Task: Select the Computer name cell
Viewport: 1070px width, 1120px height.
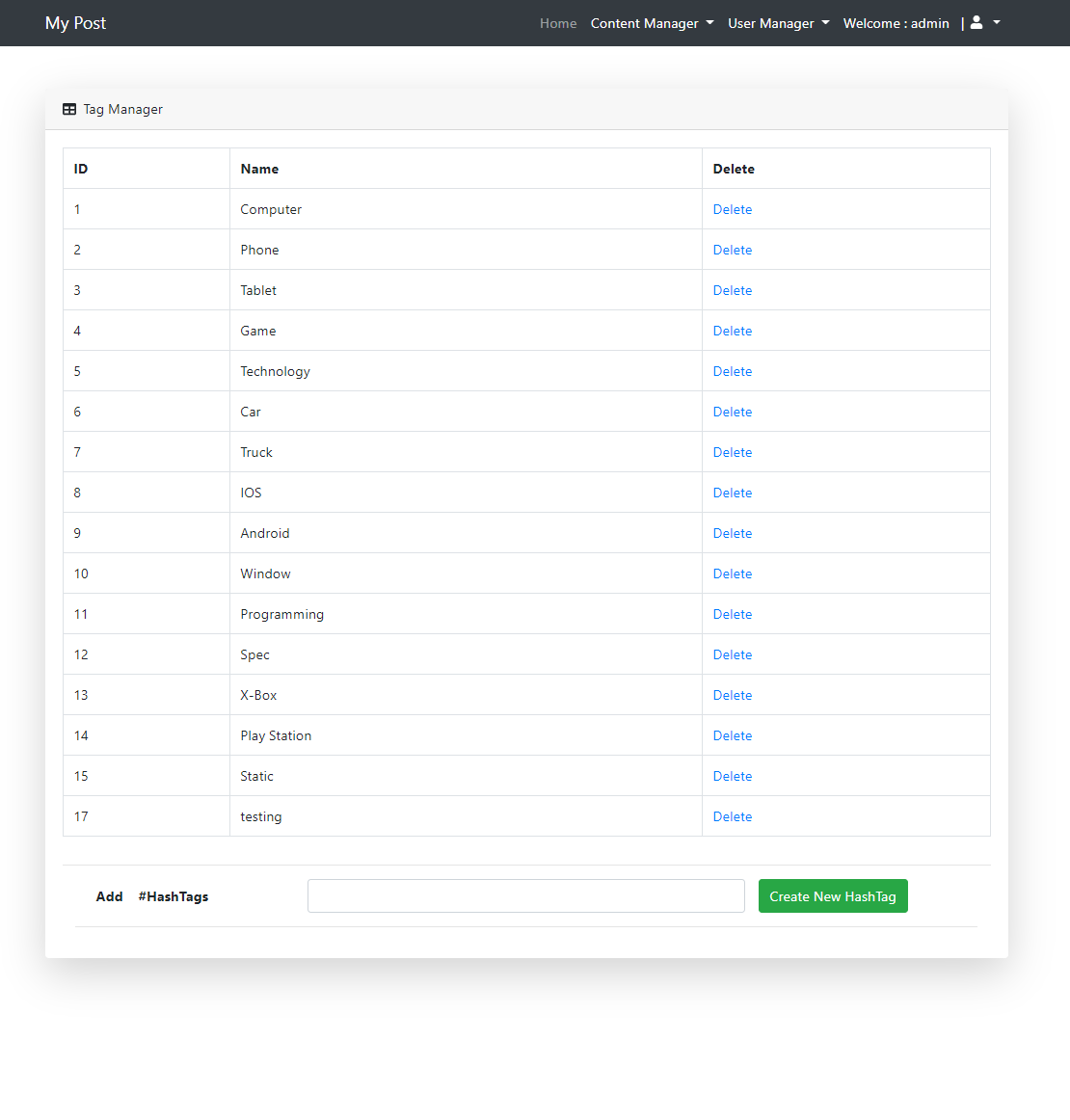Action: click(x=466, y=209)
